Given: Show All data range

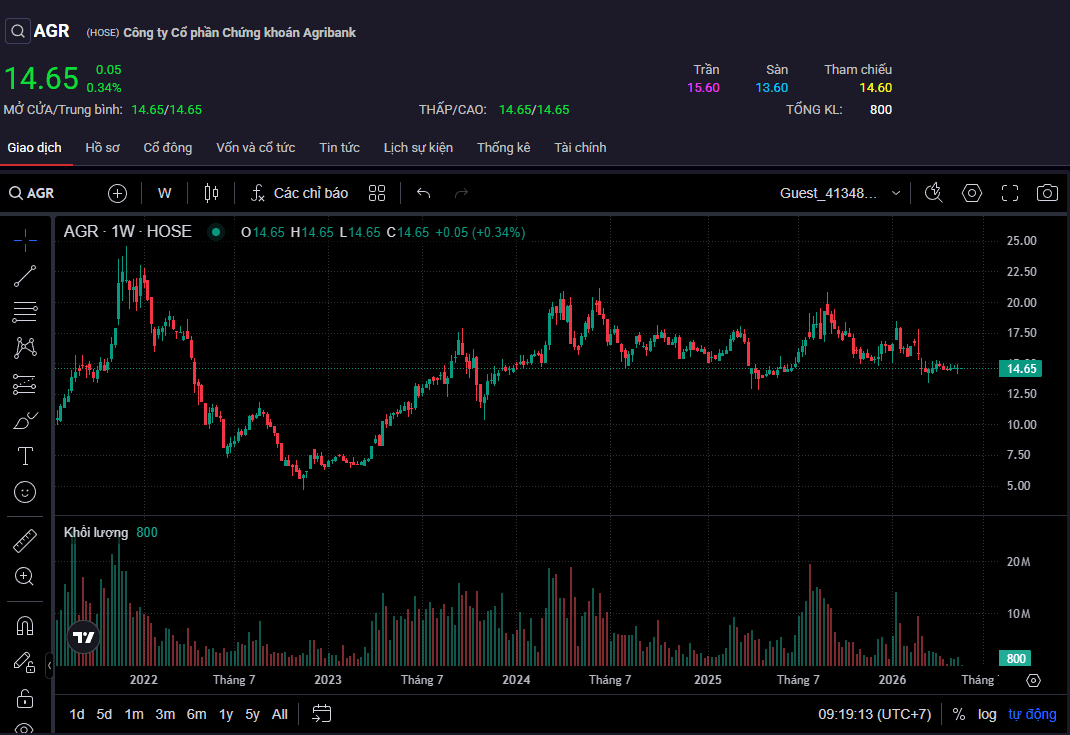Looking at the screenshot, I should pyautogui.click(x=280, y=714).
